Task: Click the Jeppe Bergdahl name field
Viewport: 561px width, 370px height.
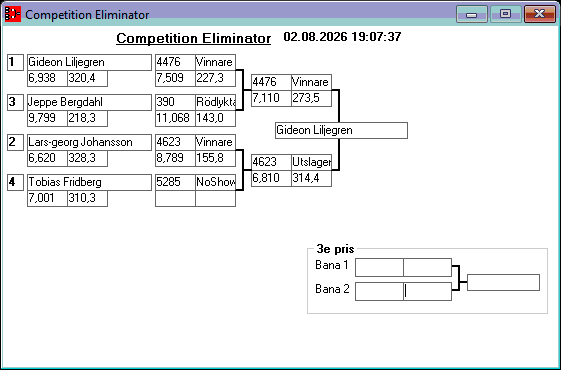Action: [x=89, y=102]
